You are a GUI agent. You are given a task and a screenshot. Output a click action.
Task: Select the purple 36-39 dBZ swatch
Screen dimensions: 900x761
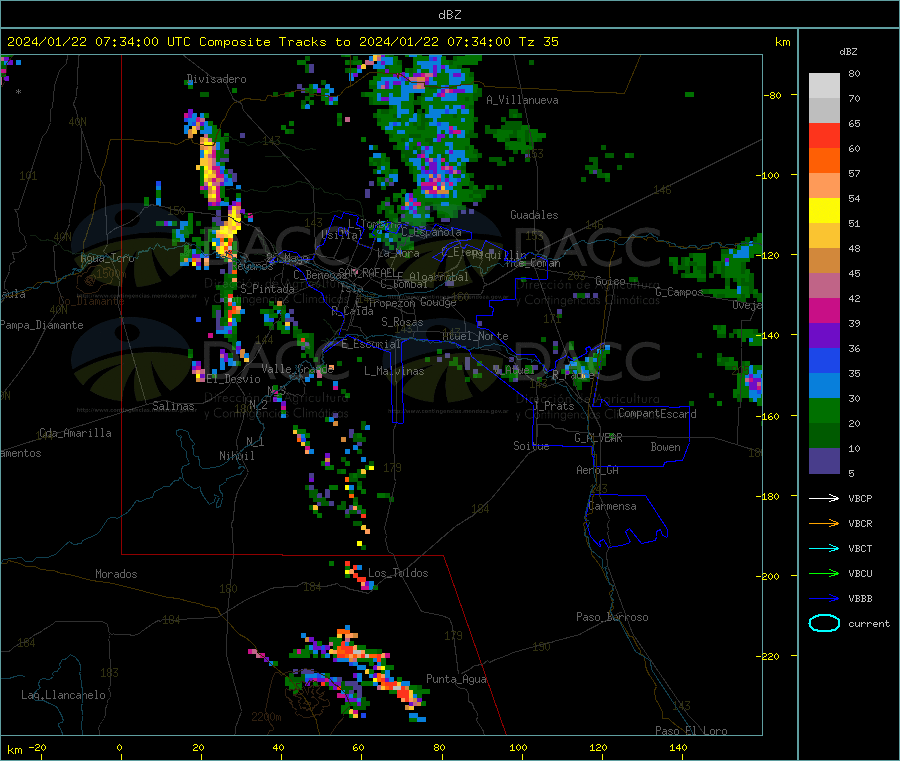tap(824, 336)
